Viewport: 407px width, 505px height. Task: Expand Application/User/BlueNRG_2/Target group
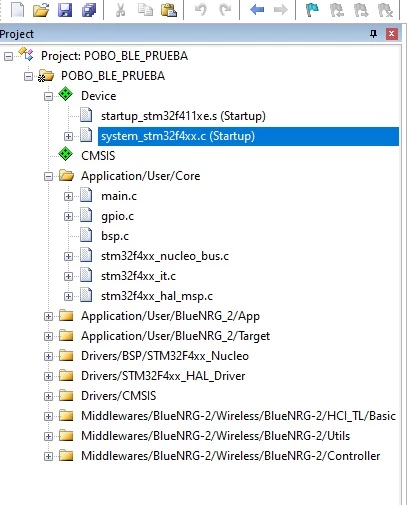tap(48, 336)
